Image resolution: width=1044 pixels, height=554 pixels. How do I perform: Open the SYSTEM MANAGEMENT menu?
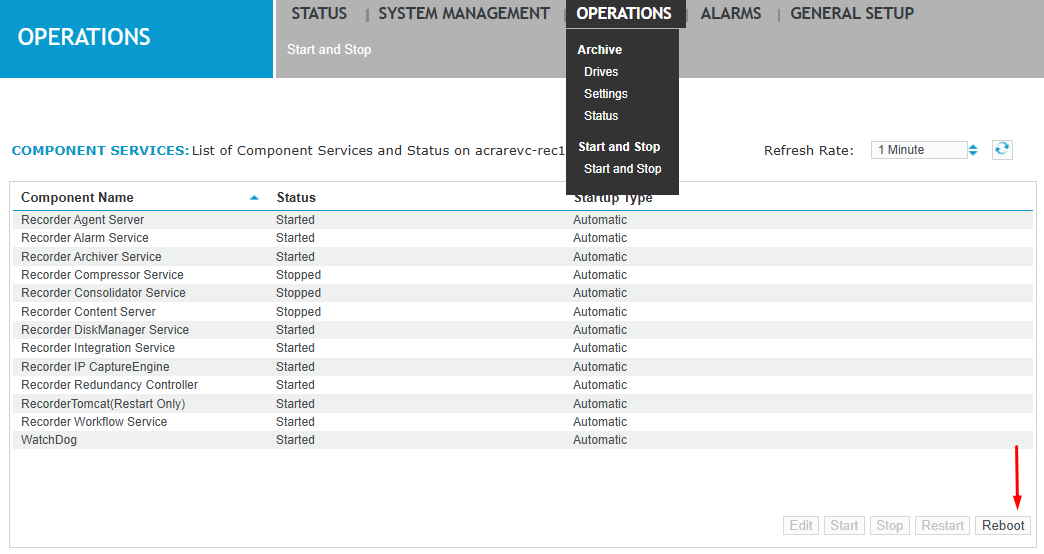click(x=464, y=14)
